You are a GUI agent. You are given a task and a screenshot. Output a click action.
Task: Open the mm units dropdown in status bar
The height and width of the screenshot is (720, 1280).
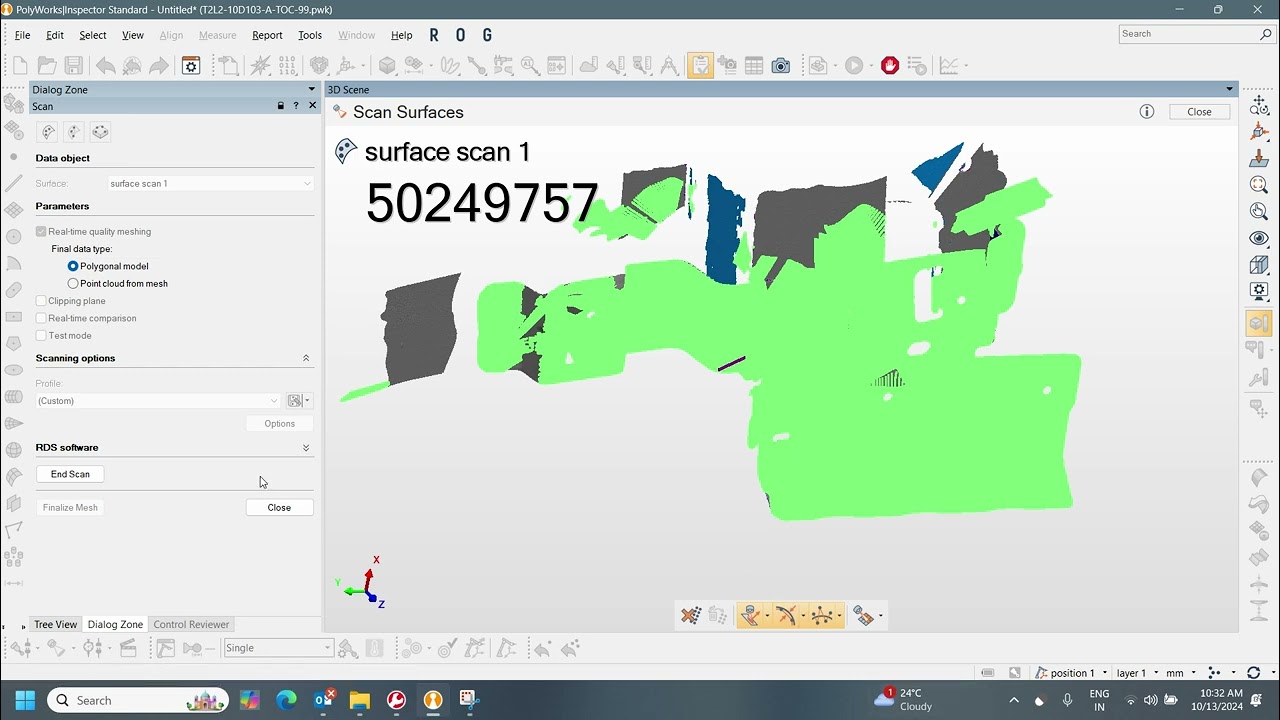pos(1181,673)
